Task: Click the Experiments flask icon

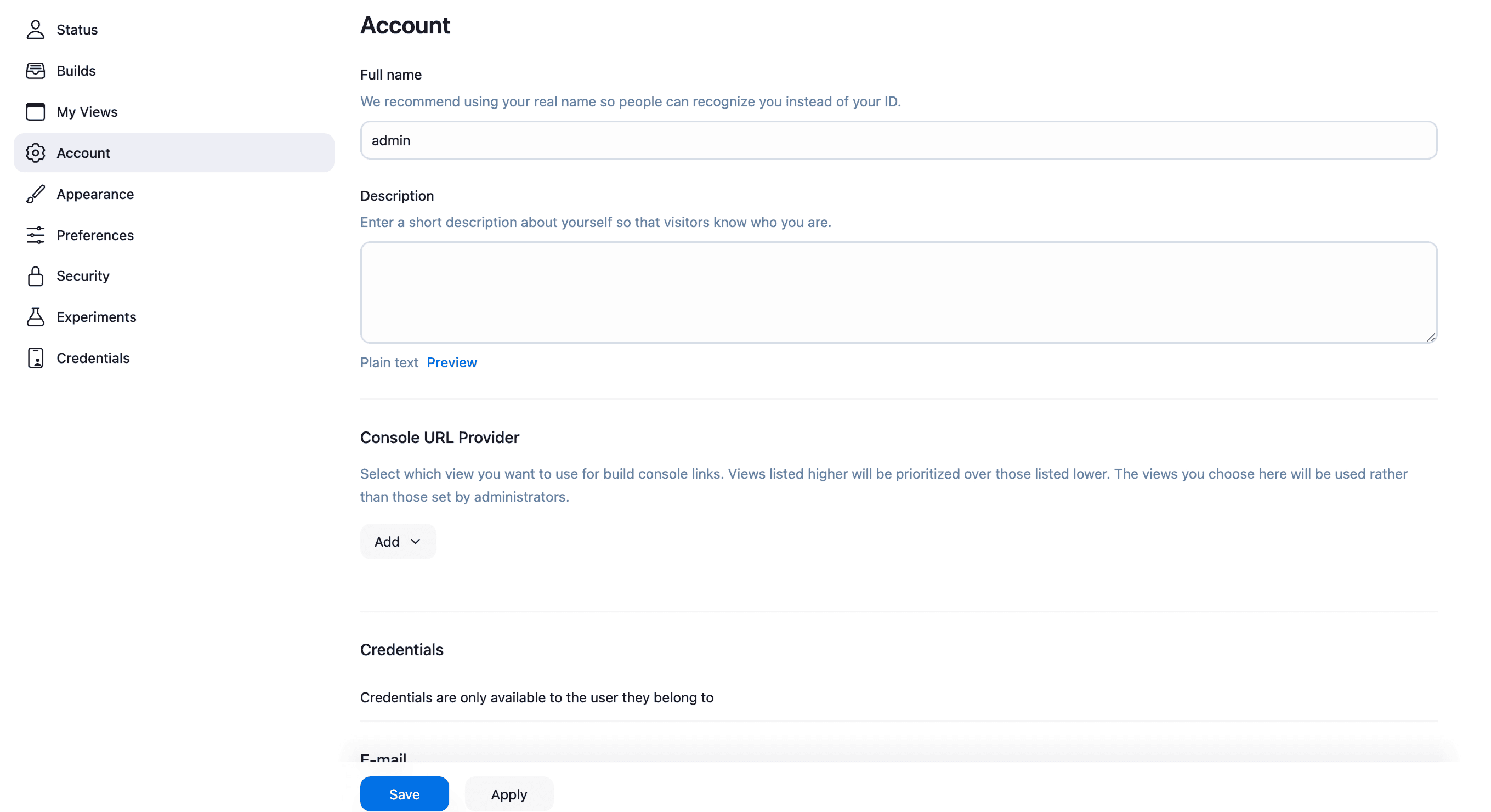Action: (35, 316)
